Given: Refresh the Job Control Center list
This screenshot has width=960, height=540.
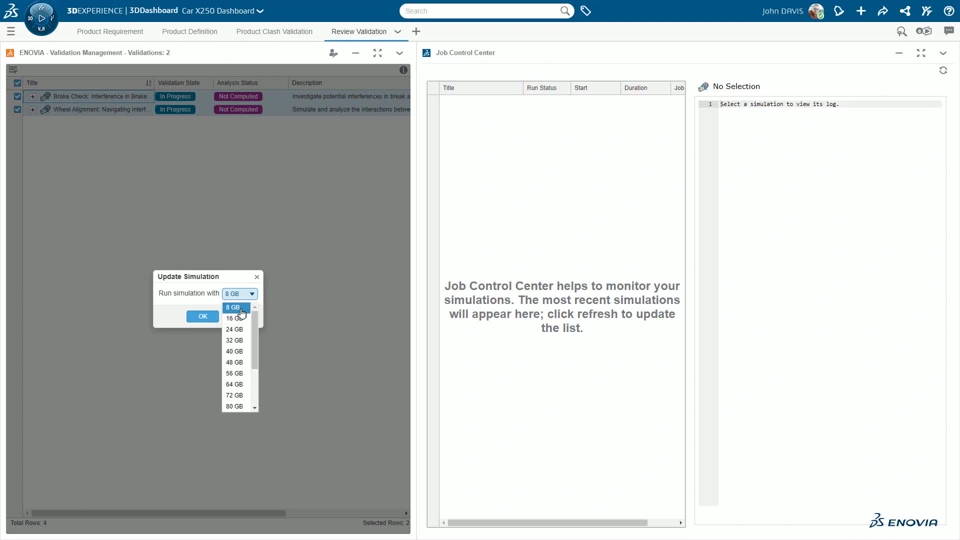Looking at the screenshot, I should point(943,70).
